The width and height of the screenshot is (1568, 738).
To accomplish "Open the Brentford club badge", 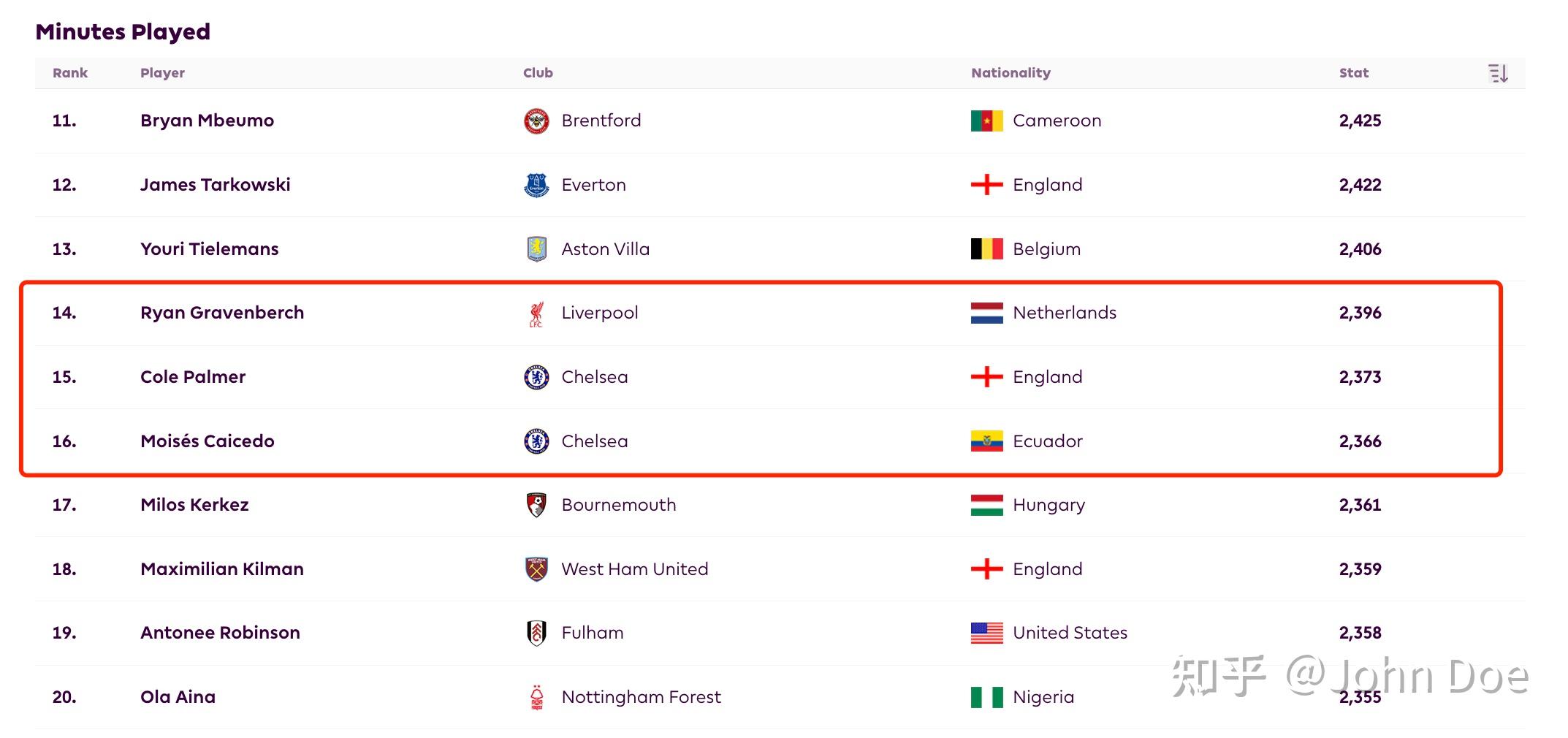I will click(537, 121).
